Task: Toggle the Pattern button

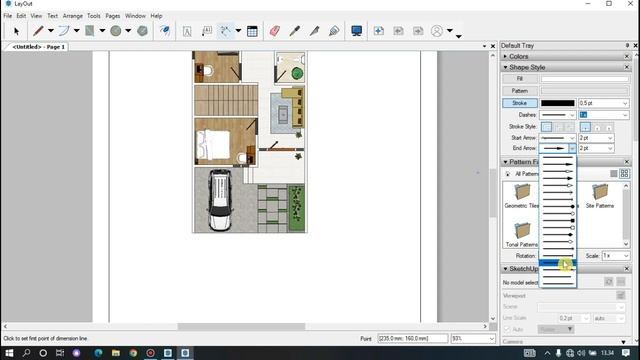Action: pos(520,91)
